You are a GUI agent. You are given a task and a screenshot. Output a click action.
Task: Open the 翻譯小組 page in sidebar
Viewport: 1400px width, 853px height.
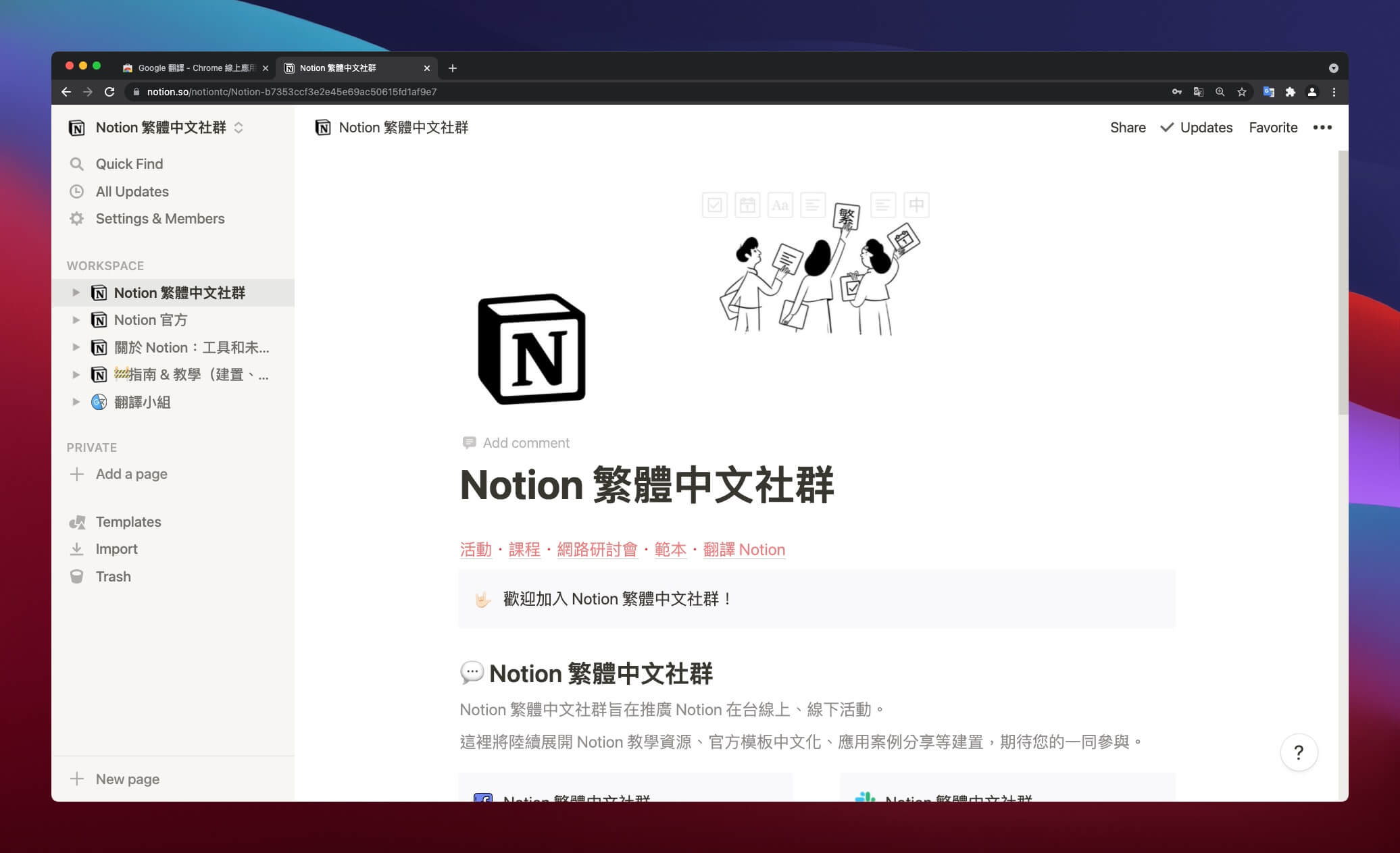point(173,403)
